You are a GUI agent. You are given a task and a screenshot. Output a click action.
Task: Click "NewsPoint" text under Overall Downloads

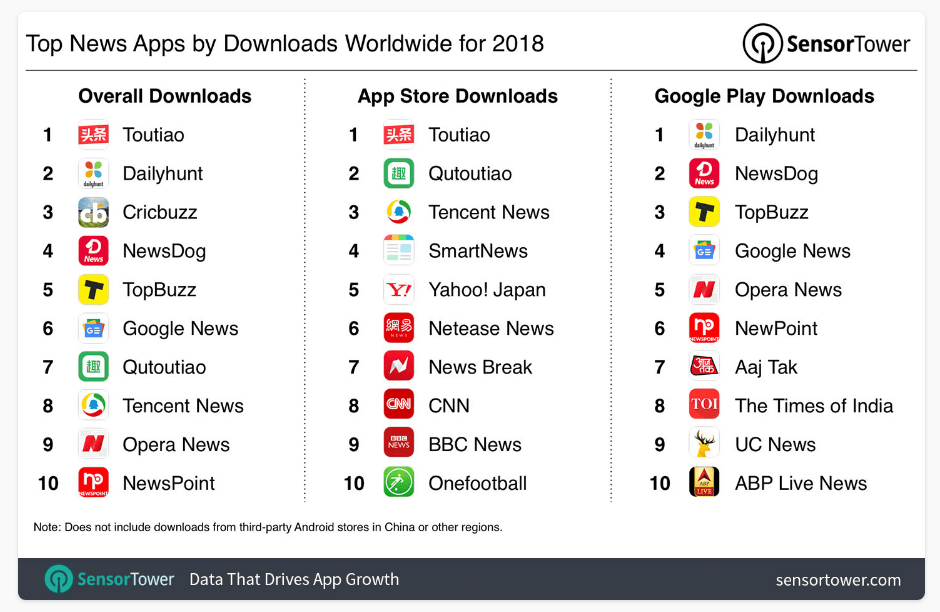[x=168, y=483]
